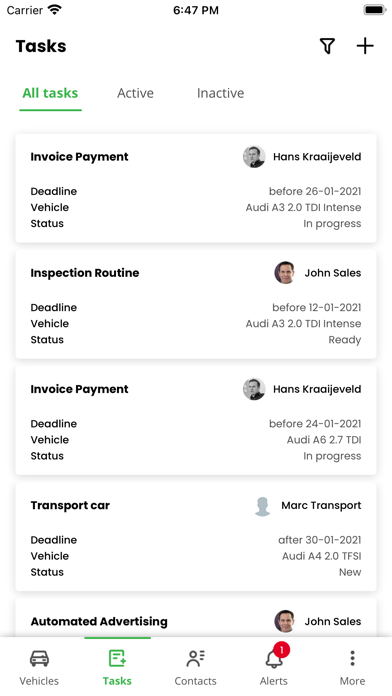Tap Hans Kraaijeveld avatar on first card
Image resolution: width=392 pixels, height=696 pixels.
tap(254, 157)
